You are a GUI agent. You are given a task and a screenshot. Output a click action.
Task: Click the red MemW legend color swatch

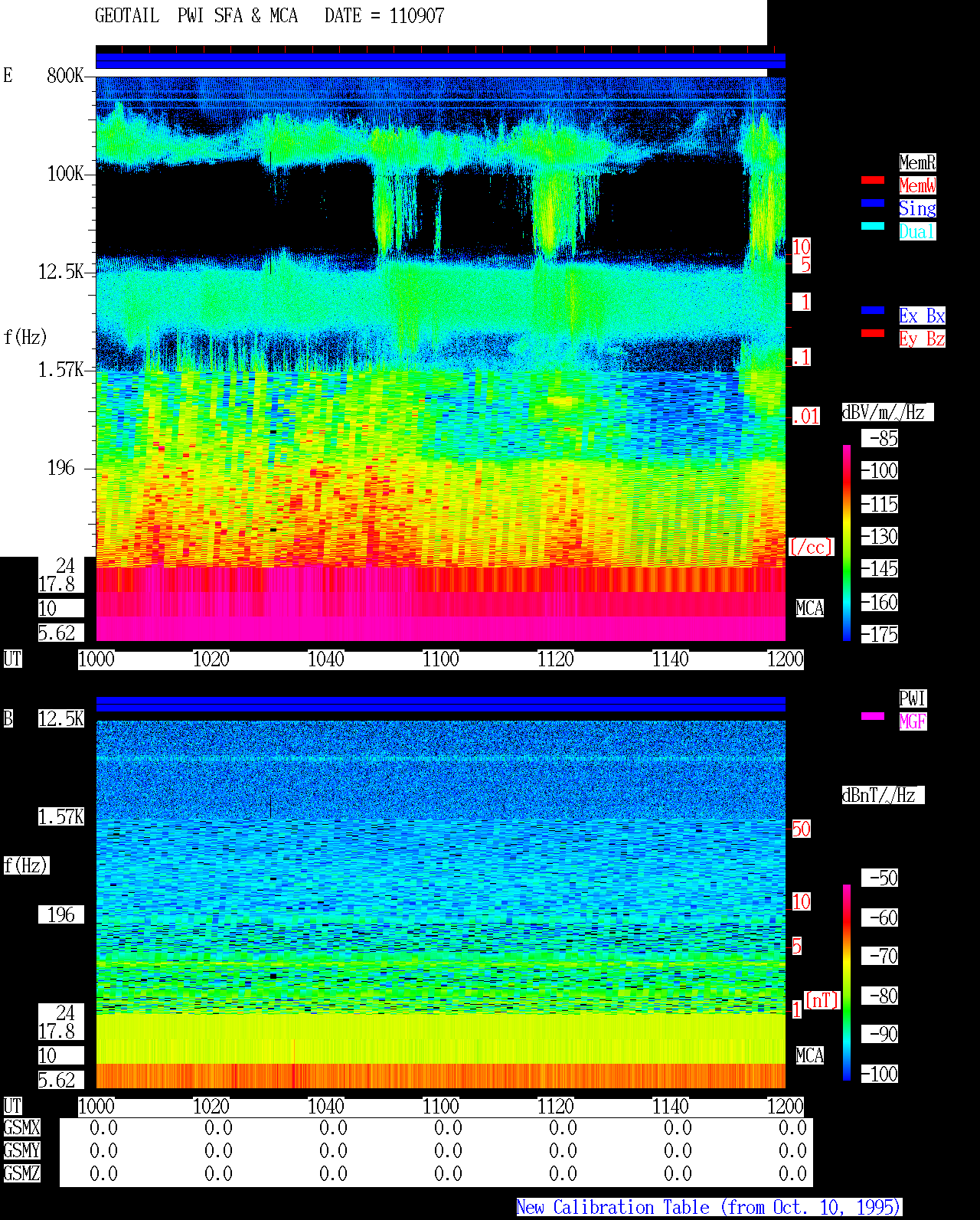pos(873,180)
